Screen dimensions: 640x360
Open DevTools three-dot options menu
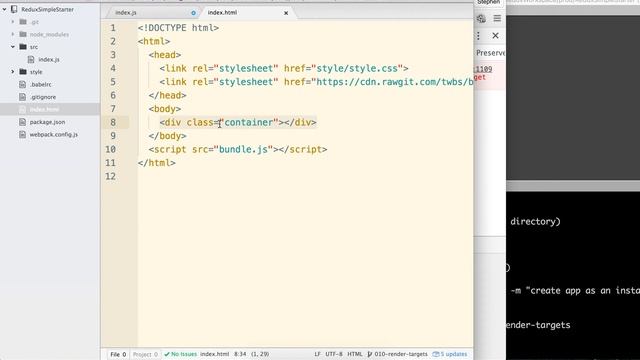coord(478,36)
